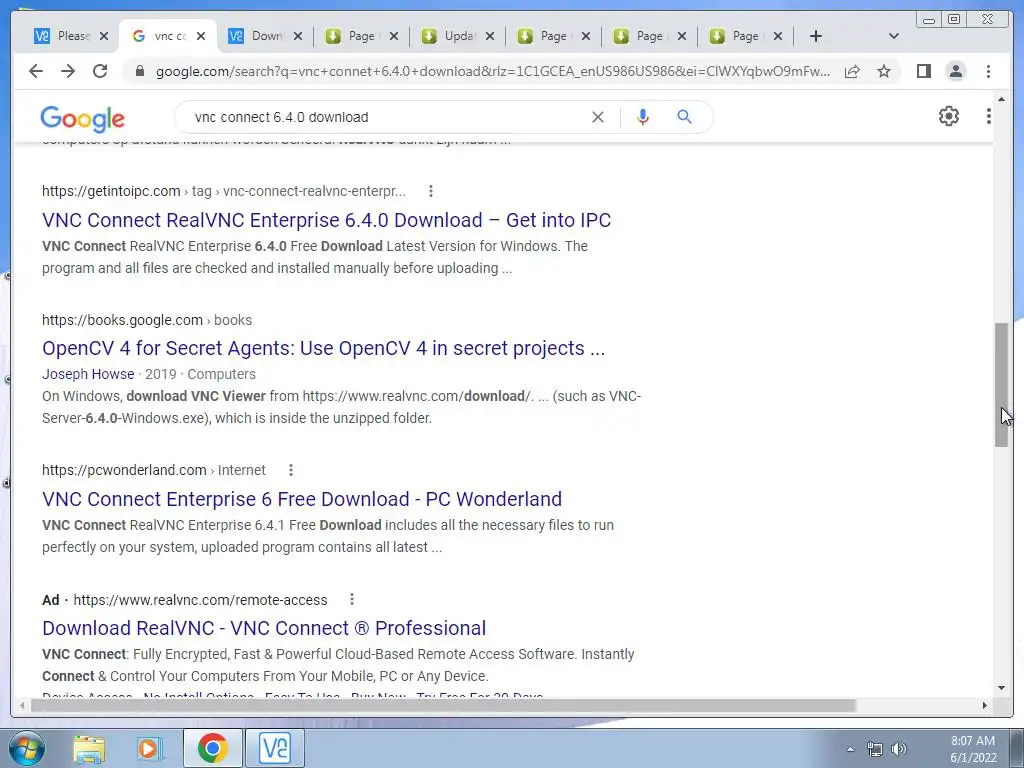Viewport: 1024px width, 768px height.
Task: Open VNC Connect RealVNC Enterprise 6.4.0 link
Action: click(x=327, y=220)
